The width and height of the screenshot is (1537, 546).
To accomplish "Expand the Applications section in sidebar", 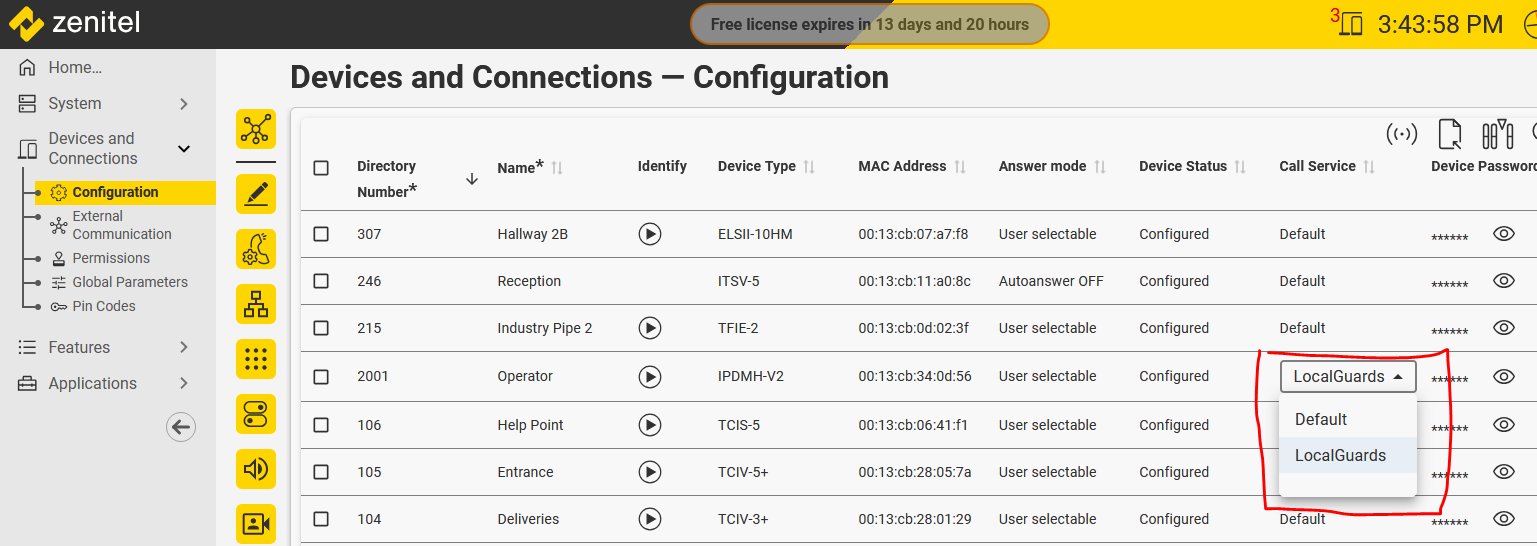I will (x=183, y=383).
